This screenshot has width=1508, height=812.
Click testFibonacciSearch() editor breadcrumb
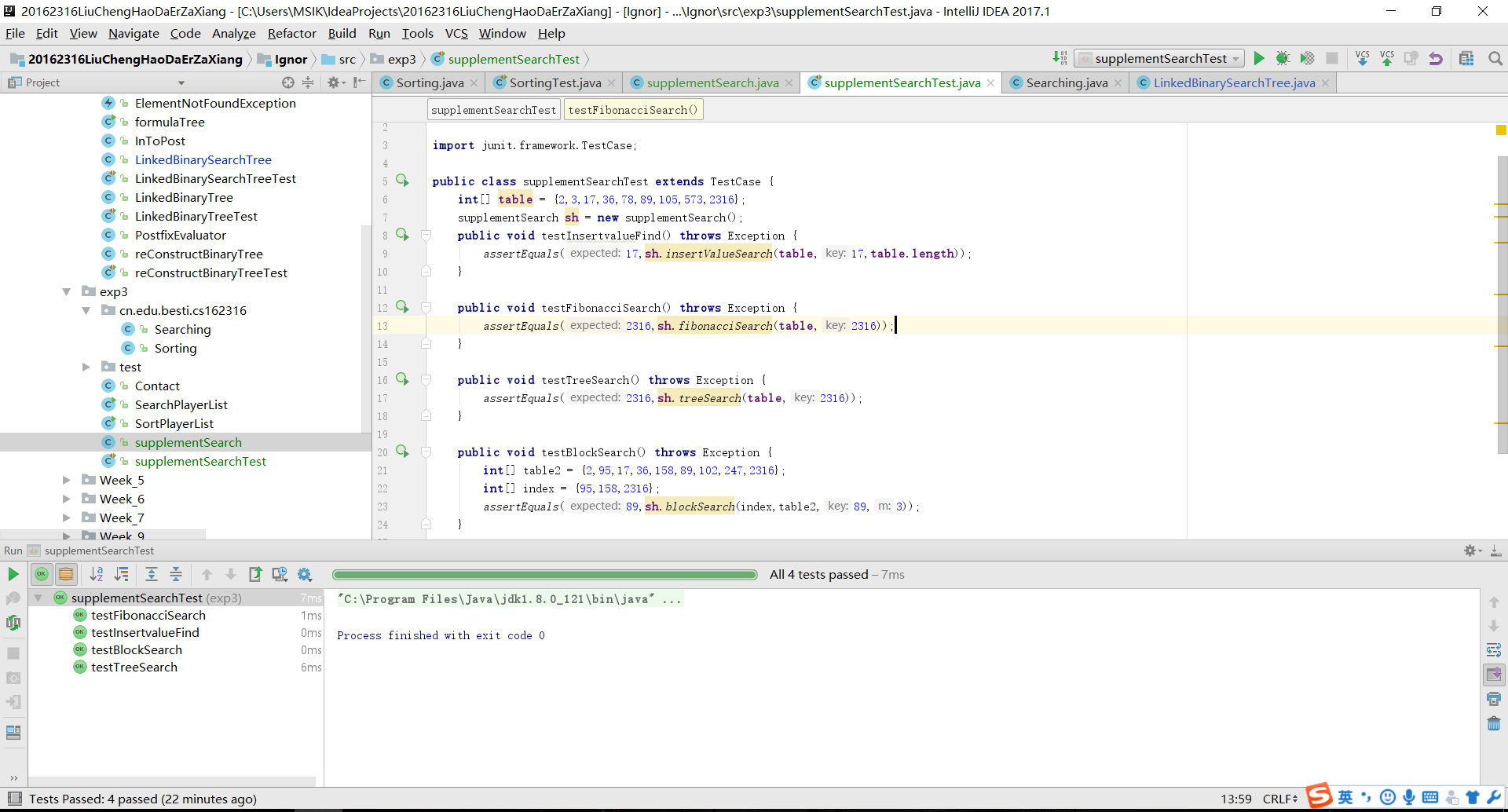[x=633, y=110]
